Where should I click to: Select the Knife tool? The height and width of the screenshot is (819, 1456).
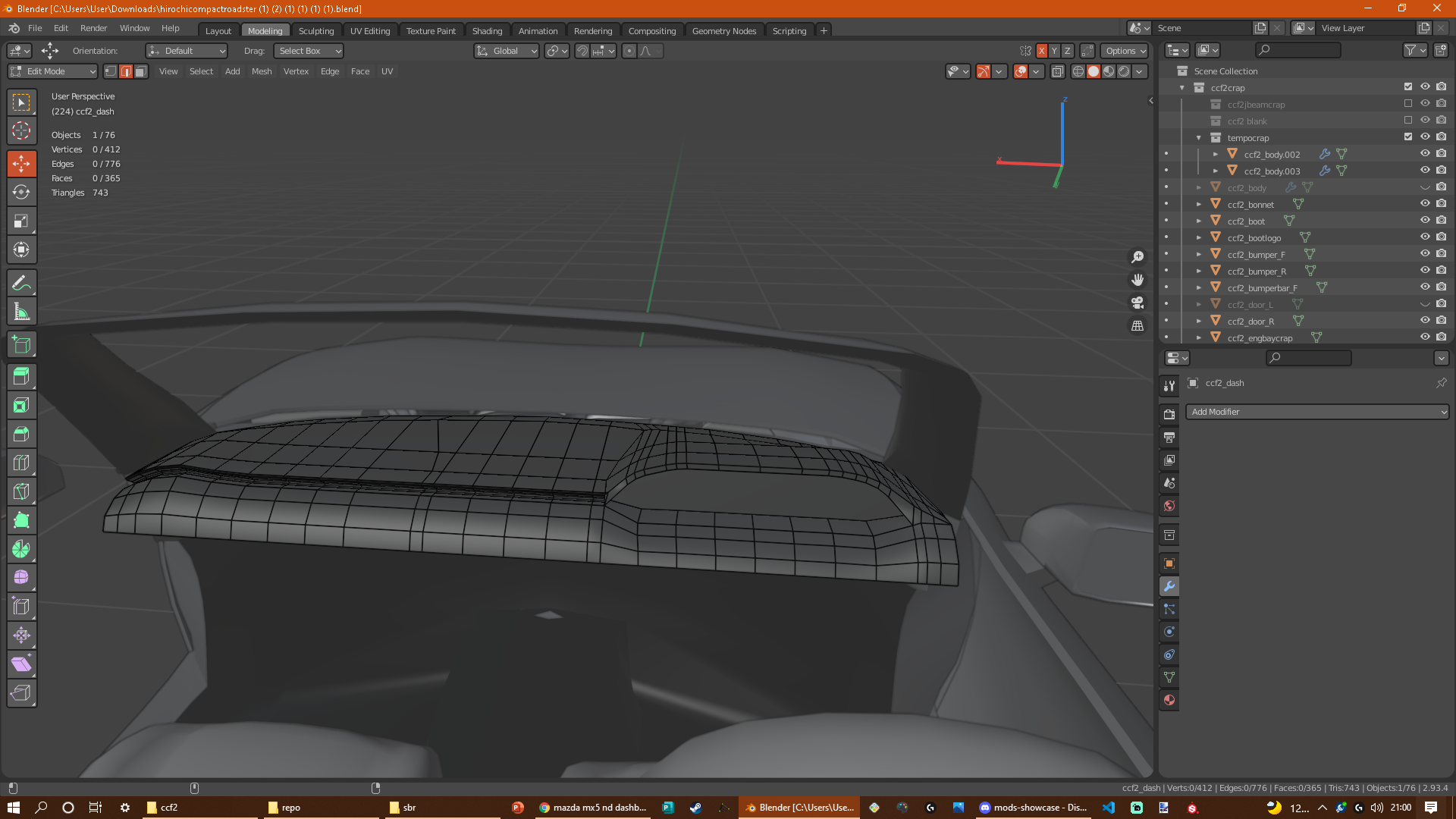click(21, 492)
